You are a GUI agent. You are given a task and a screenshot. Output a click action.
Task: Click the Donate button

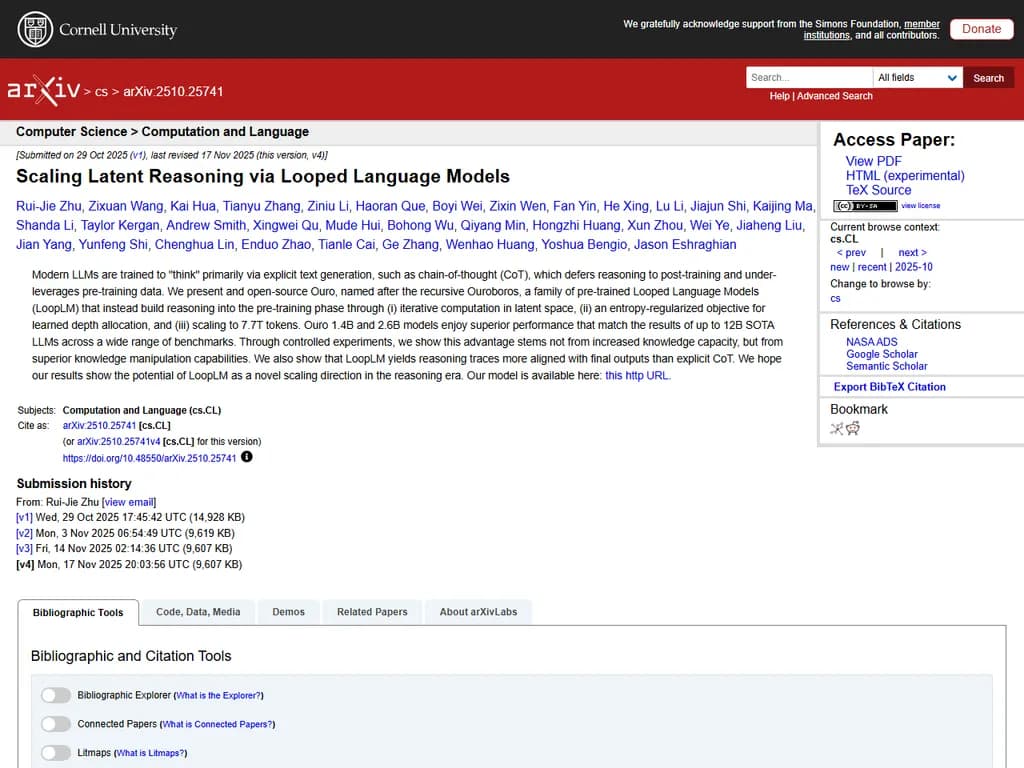[x=981, y=29]
